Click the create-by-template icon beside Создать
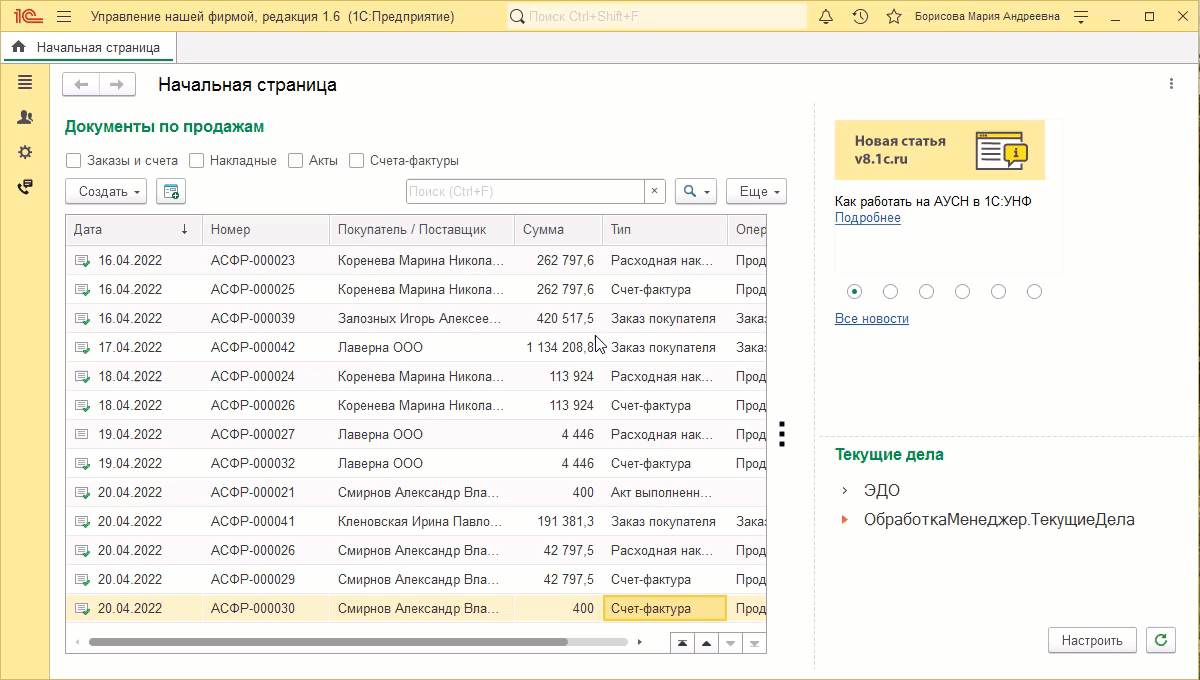This screenshot has height=680, width=1200. tap(171, 191)
